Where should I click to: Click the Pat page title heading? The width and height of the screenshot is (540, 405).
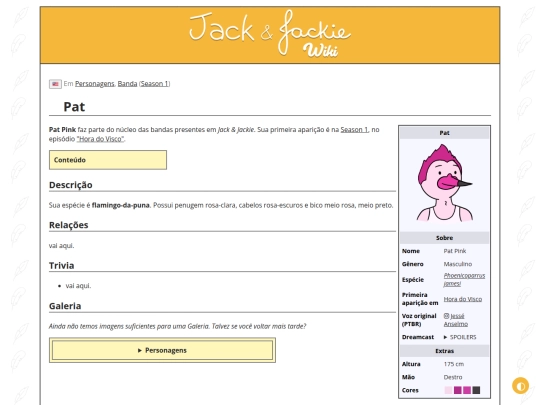(74, 107)
